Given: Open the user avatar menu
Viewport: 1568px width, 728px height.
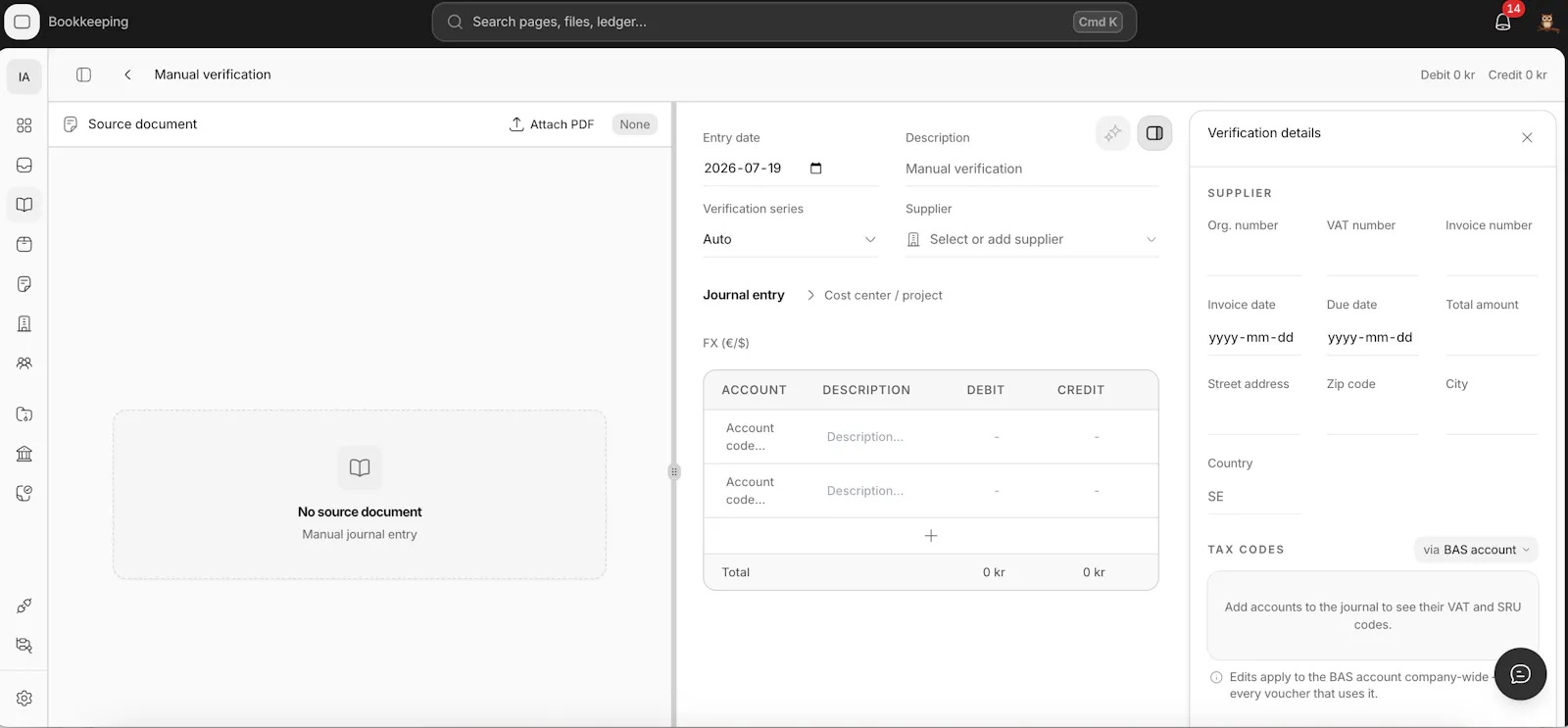Looking at the screenshot, I should click(1547, 22).
